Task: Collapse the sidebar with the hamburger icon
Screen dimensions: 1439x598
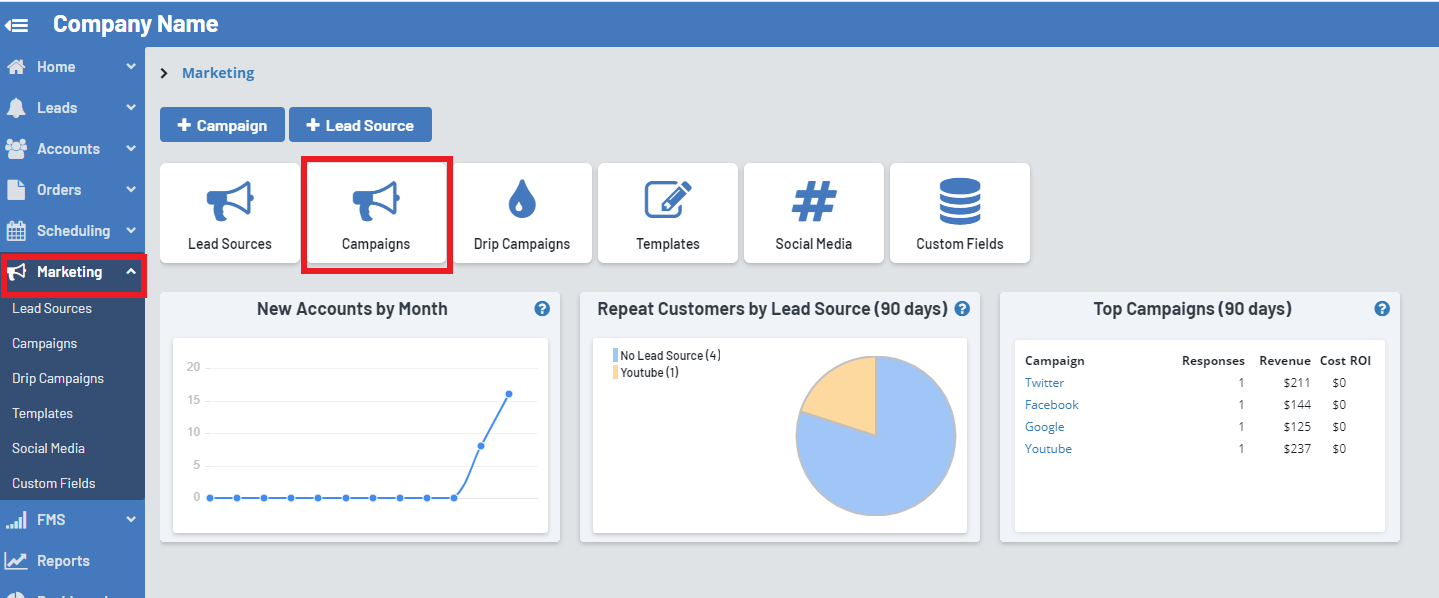Action: coord(17,25)
